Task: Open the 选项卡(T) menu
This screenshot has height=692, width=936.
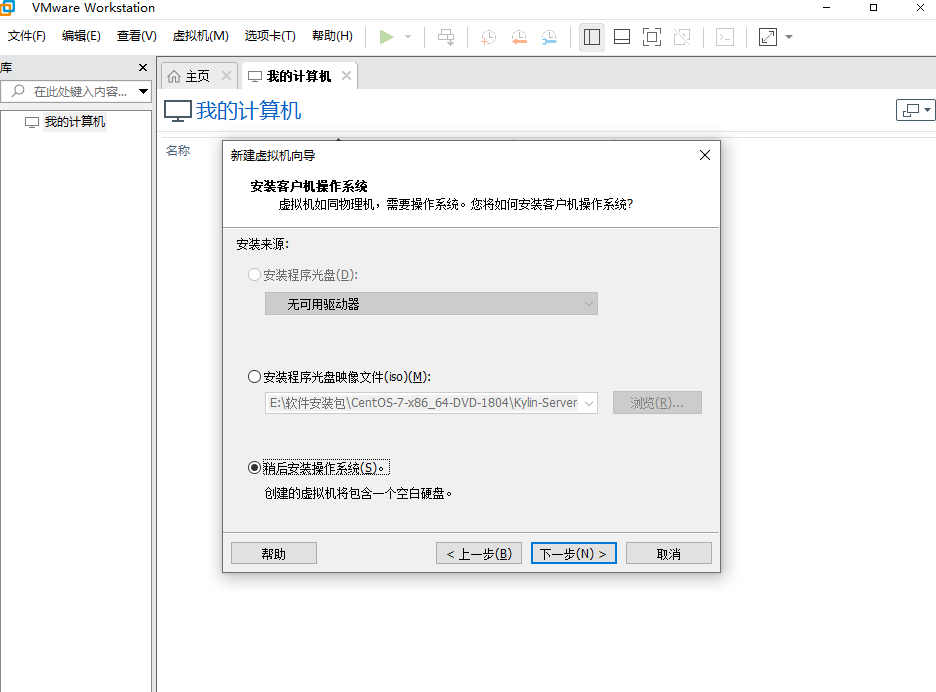Action: pyautogui.click(x=270, y=36)
